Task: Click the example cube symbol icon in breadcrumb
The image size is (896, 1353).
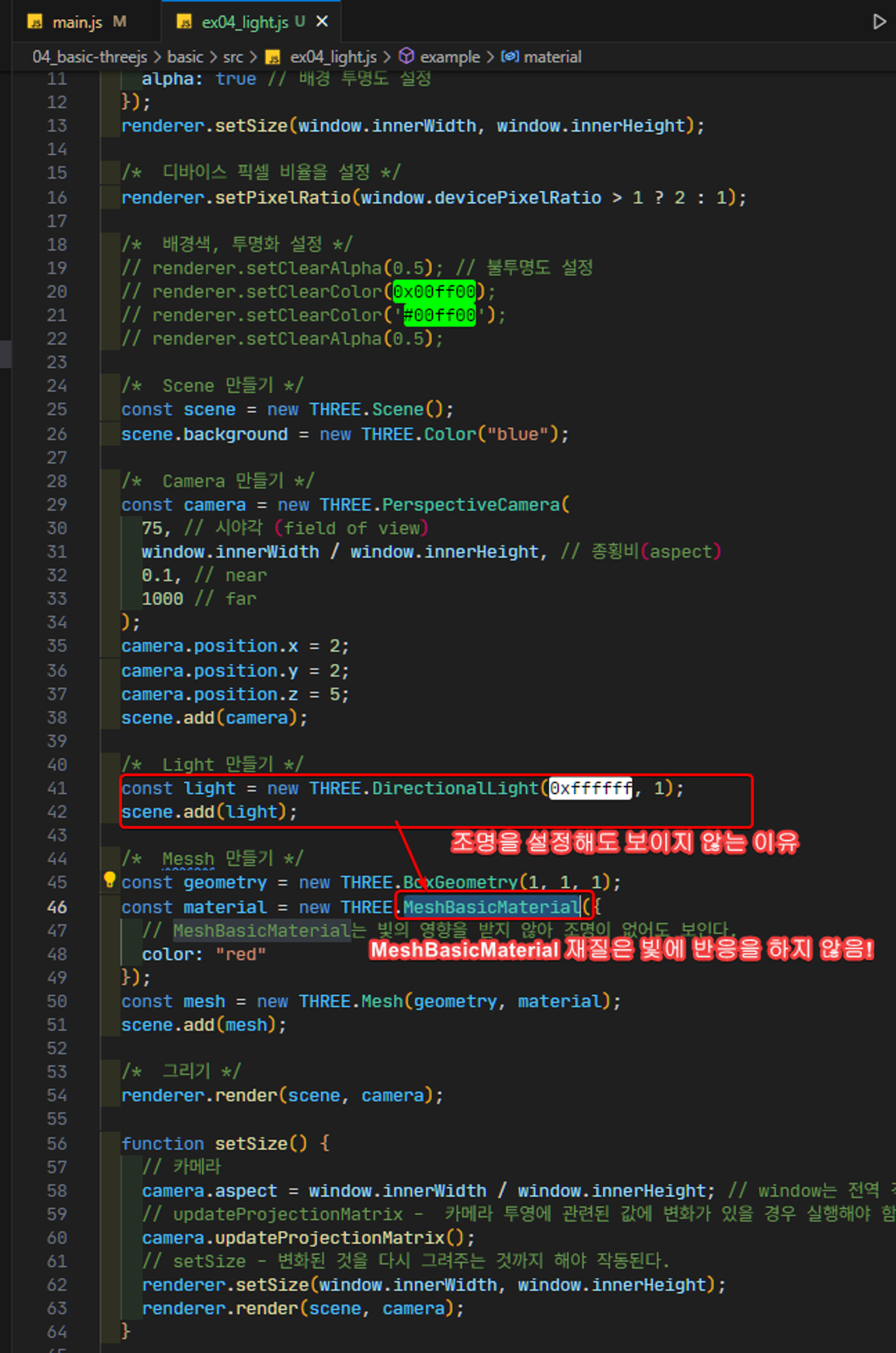Action: click(406, 56)
